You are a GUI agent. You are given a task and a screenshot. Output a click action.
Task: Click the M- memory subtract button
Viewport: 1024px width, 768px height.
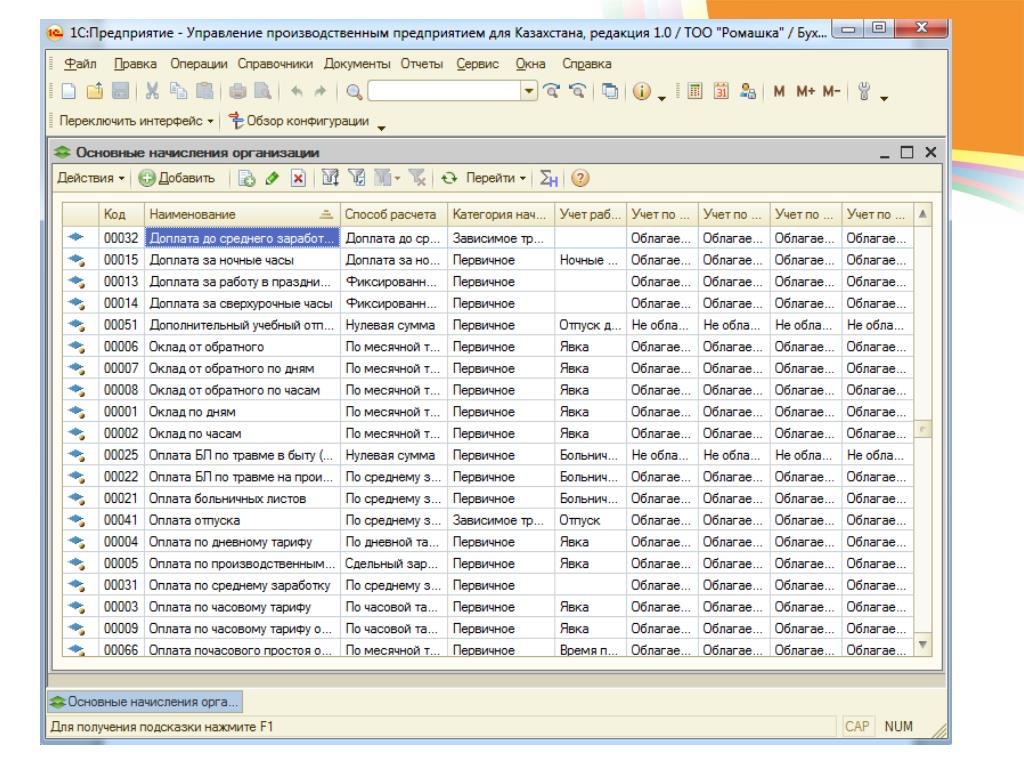(831, 91)
